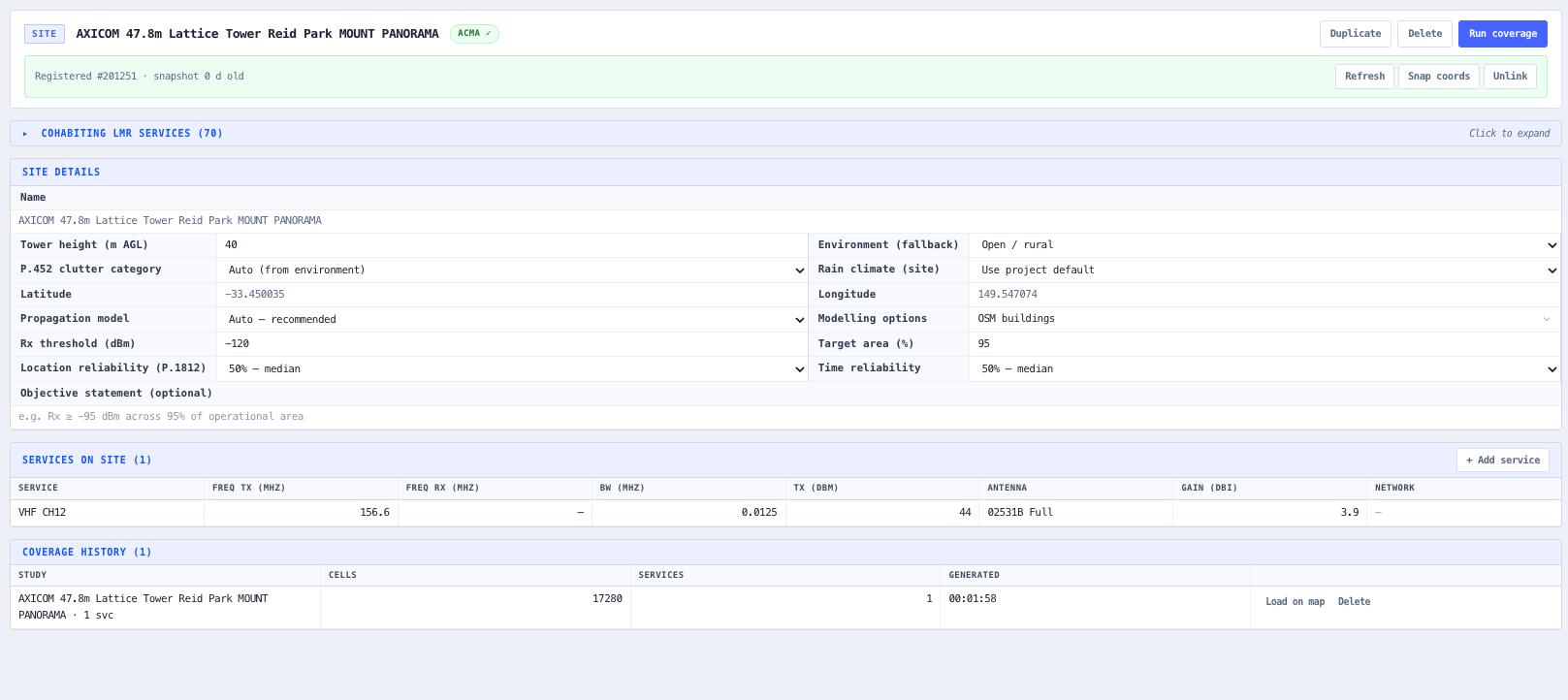Click Snap coords button
The width and height of the screenshot is (1568, 700).
(1438, 77)
